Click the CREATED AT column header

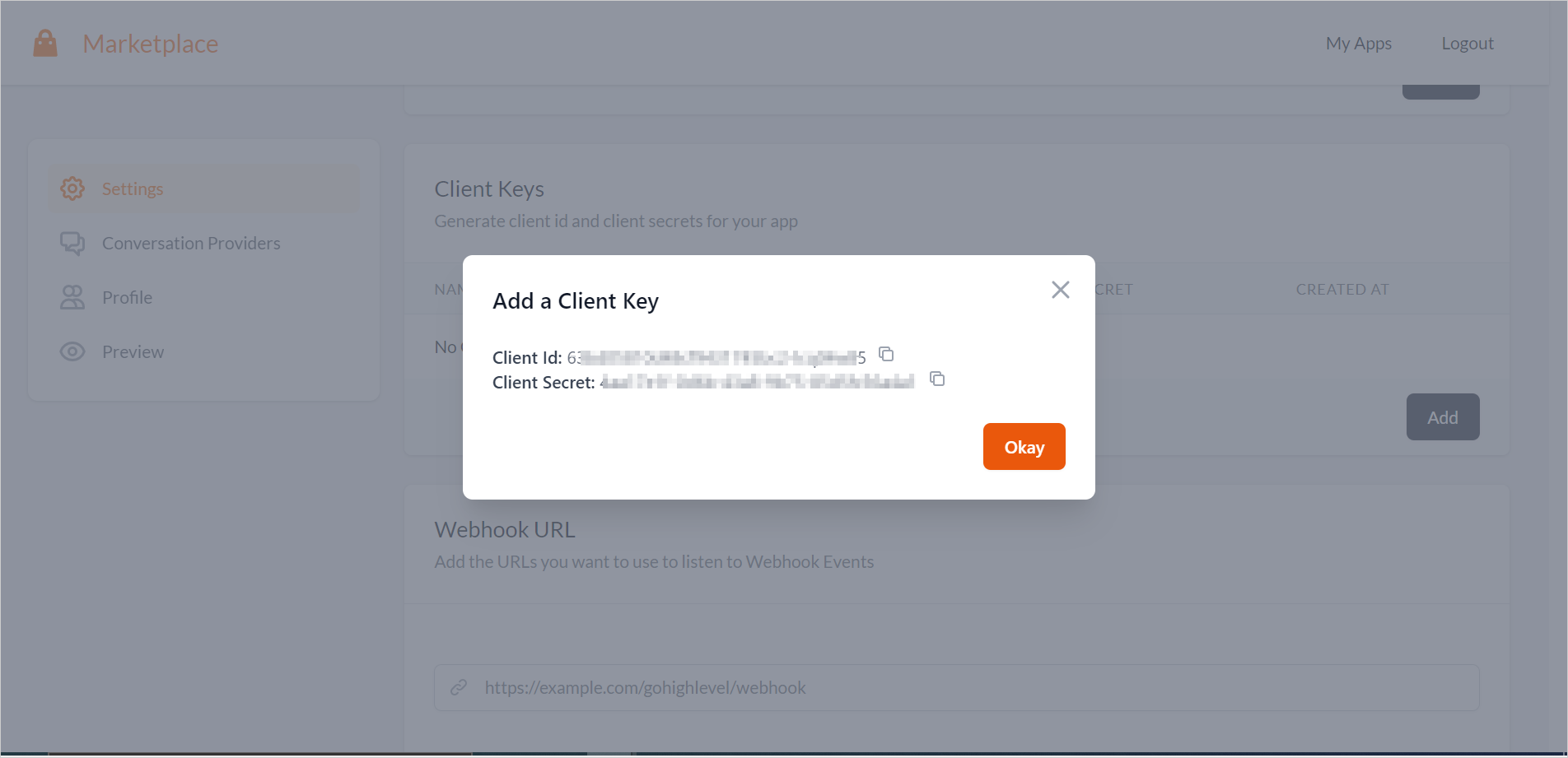coord(1342,290)
